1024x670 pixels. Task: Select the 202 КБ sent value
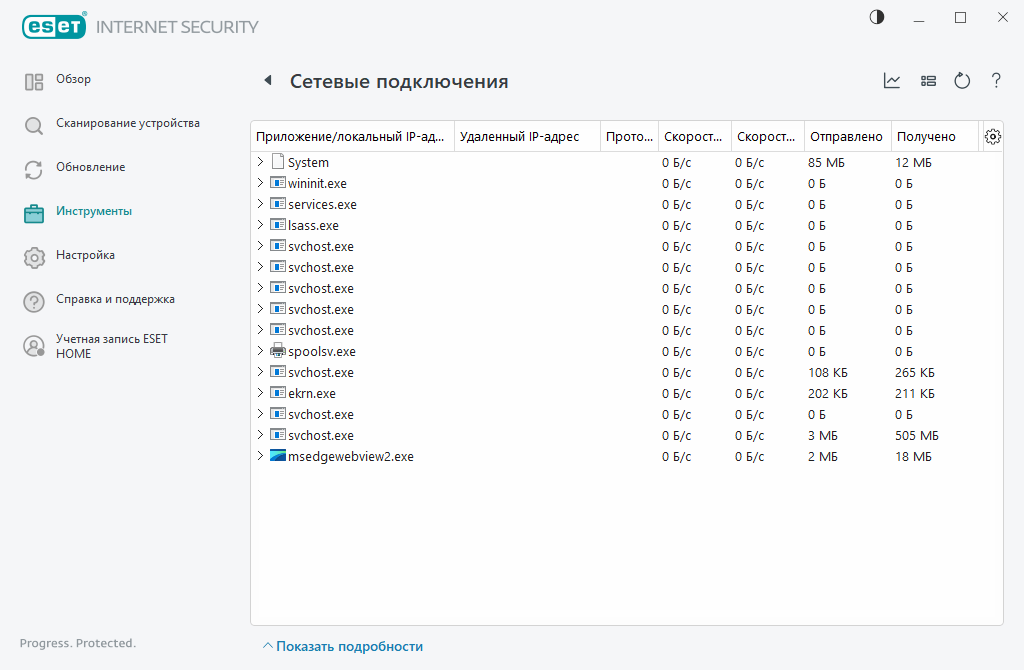[827, 393]
